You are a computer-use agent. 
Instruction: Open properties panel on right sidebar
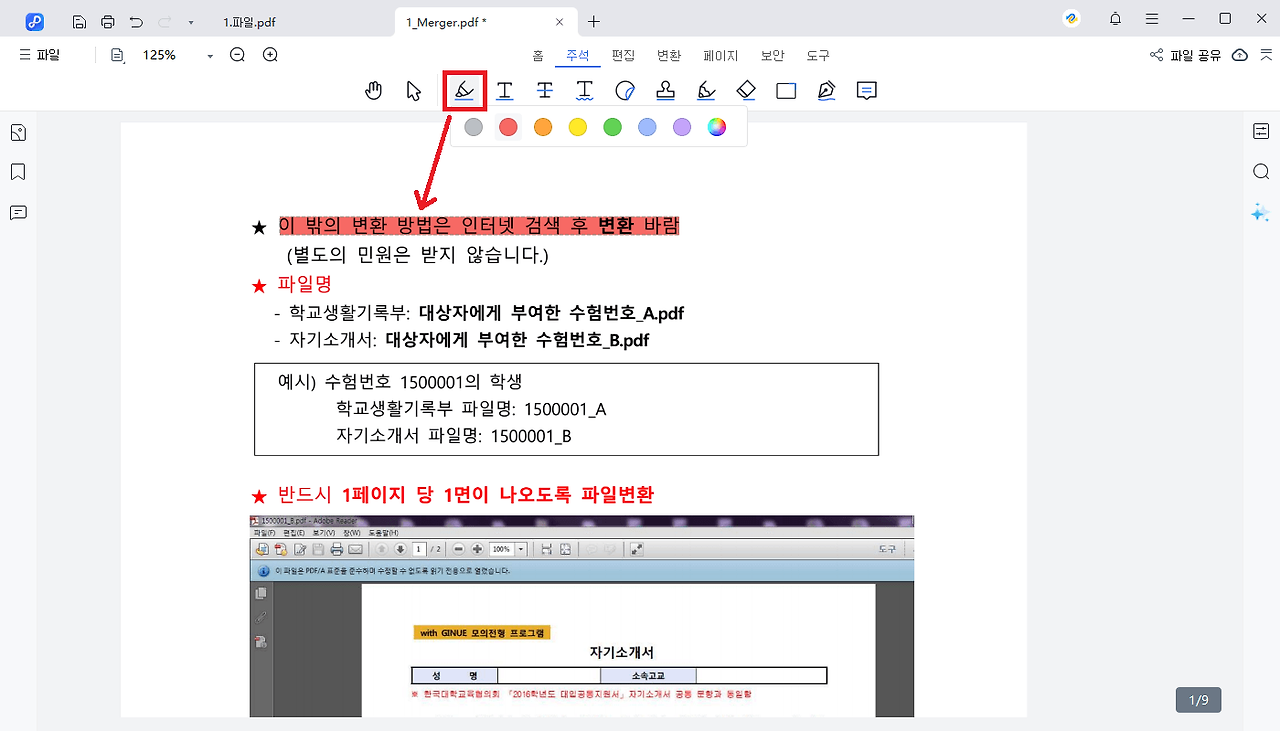tap(1261, 131)
